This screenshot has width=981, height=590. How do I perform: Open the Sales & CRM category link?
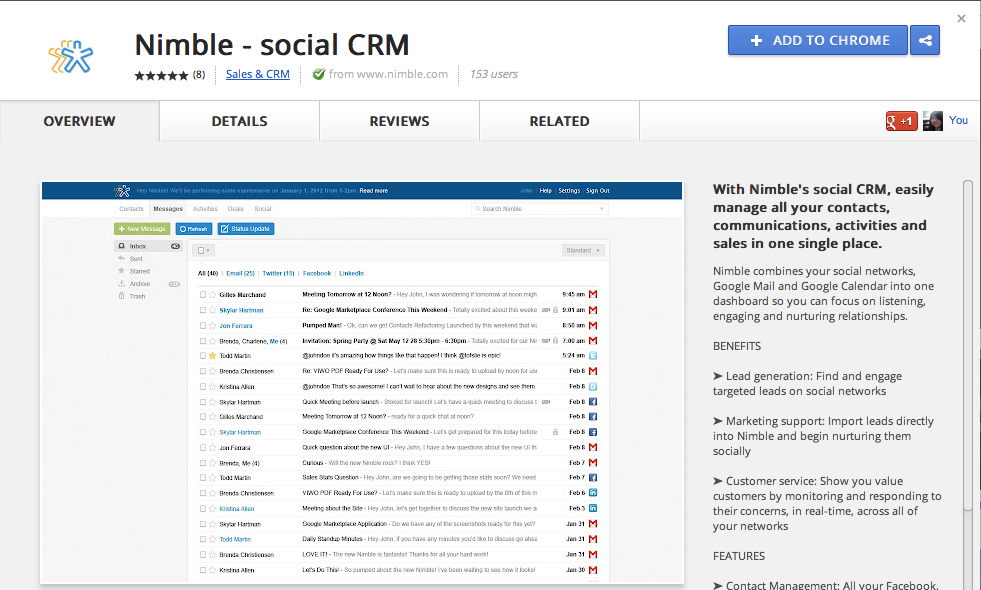(258, 74)
